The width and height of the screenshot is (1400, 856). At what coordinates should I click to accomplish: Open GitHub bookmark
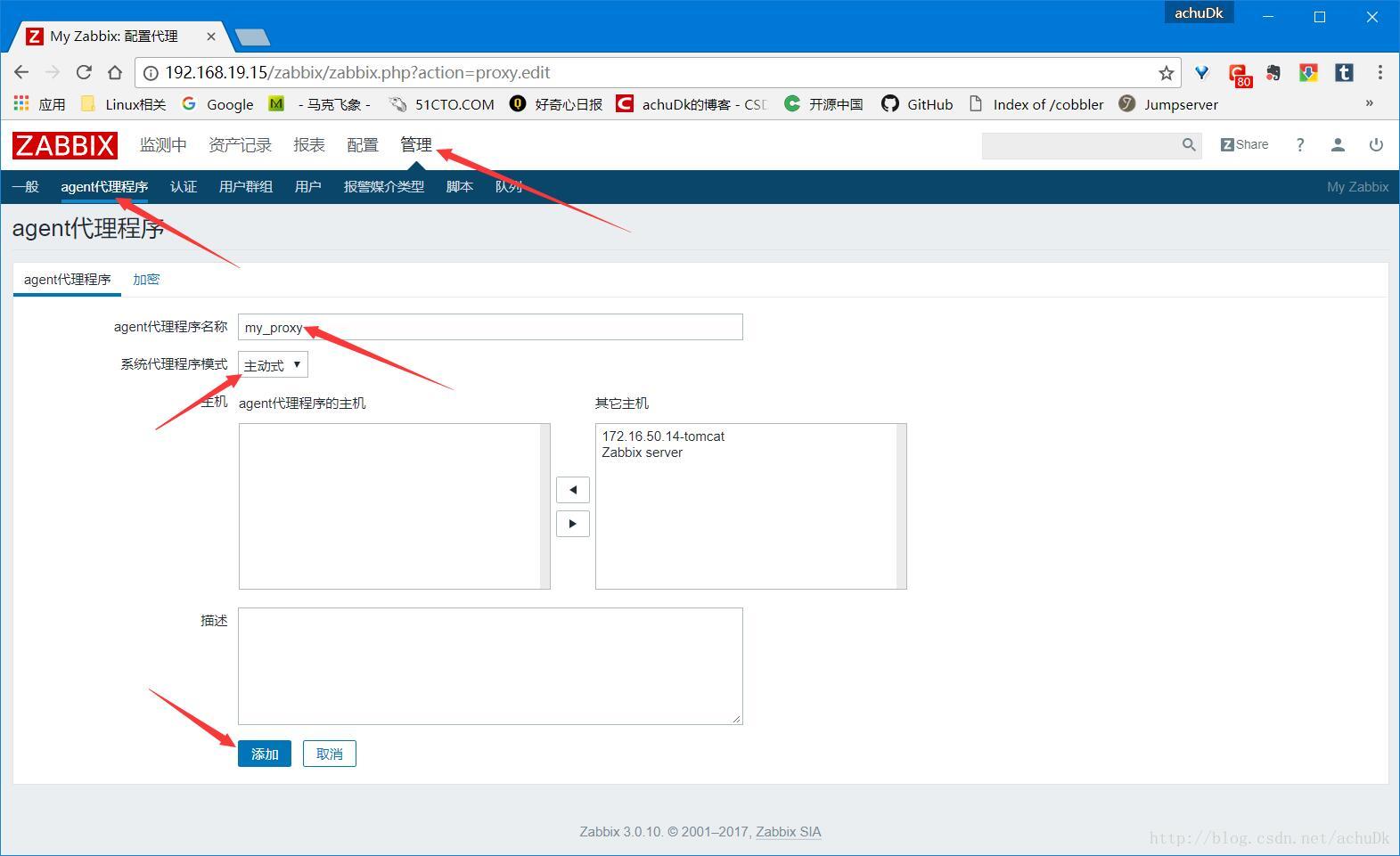[917, 104]
